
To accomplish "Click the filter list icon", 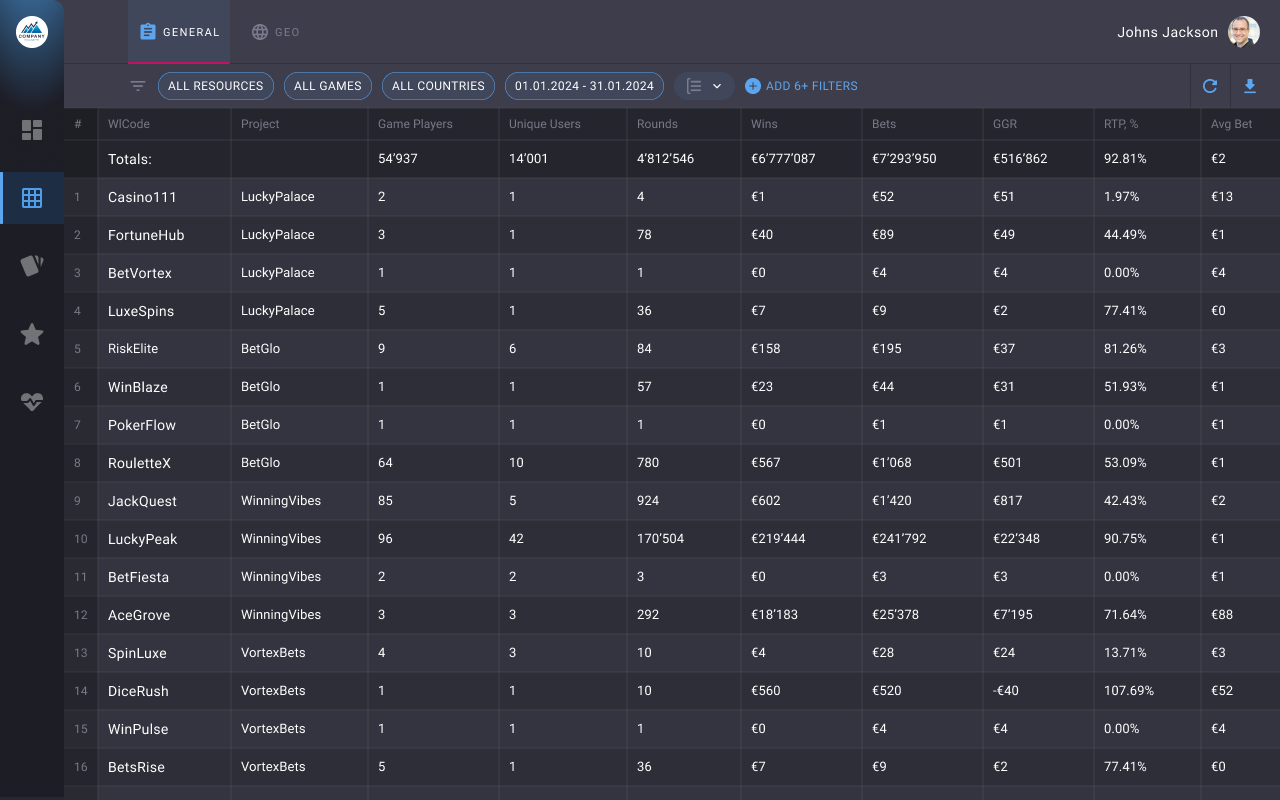I will click(138, 86).
